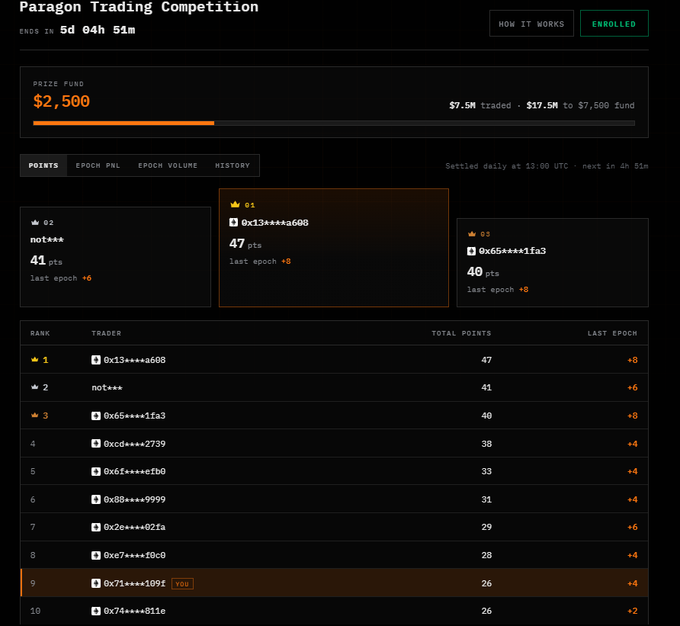The image size is (680, 626).
Task: Select the Points tab
Action: click(x=43, y=165)
